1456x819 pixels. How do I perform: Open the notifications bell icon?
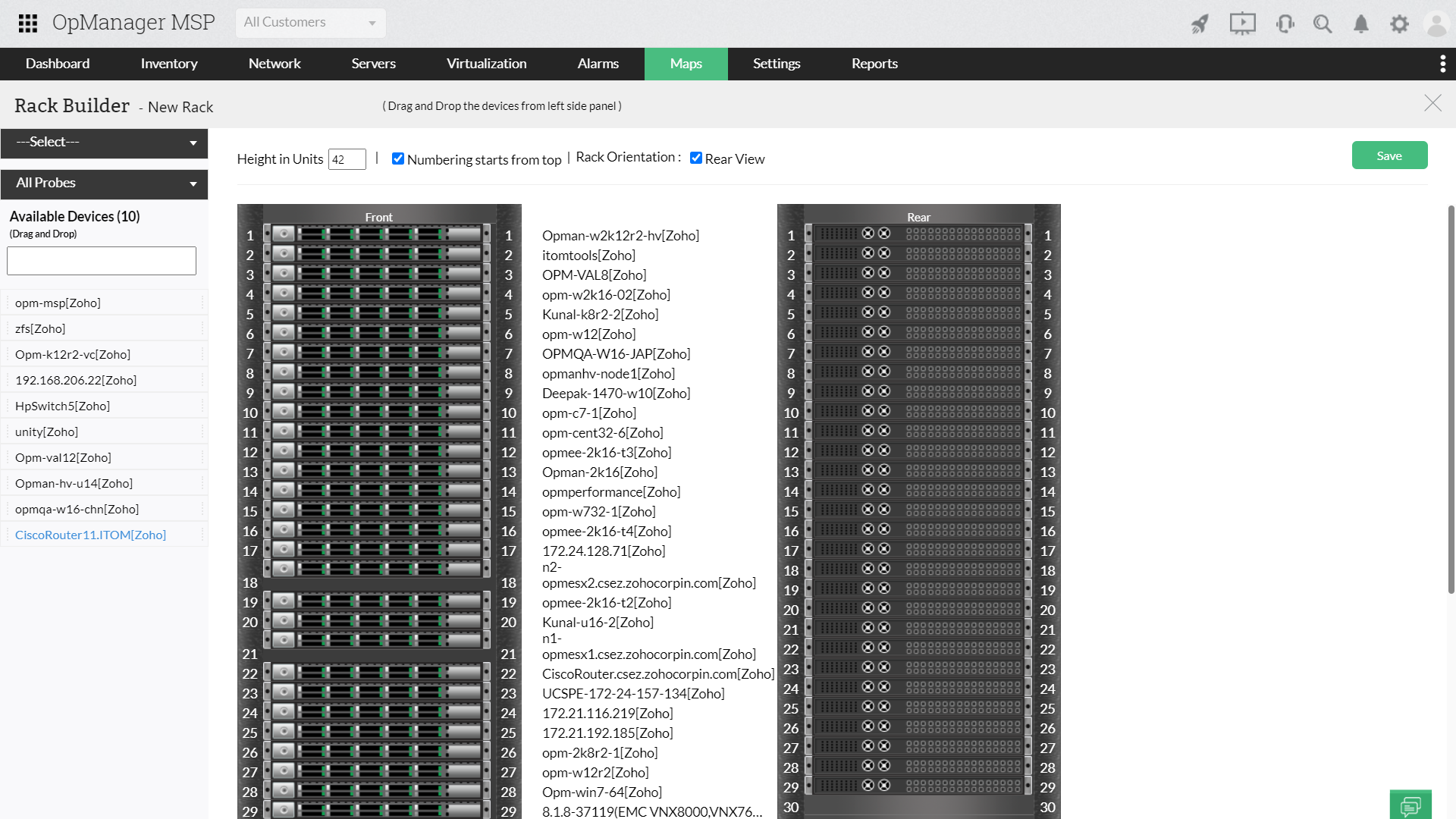[1361, 24]
